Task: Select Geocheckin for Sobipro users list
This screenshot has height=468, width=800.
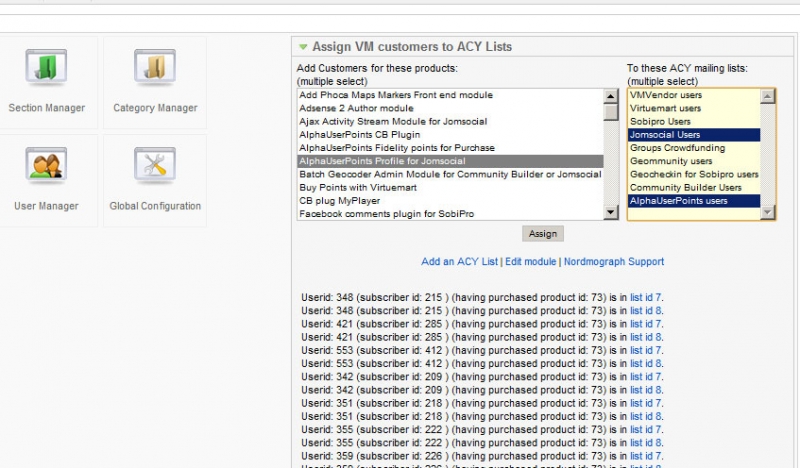Action: click(x=694, y=175)
